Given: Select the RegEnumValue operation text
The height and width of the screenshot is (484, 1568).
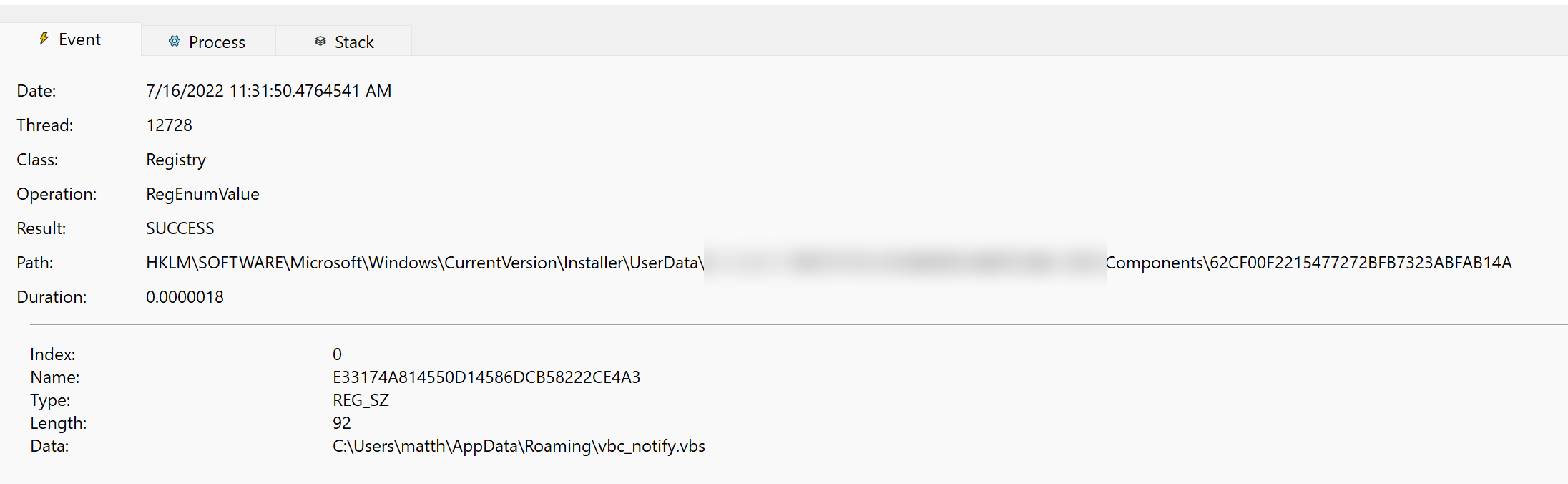Looking at the screenshot, I should coord(202,194).
